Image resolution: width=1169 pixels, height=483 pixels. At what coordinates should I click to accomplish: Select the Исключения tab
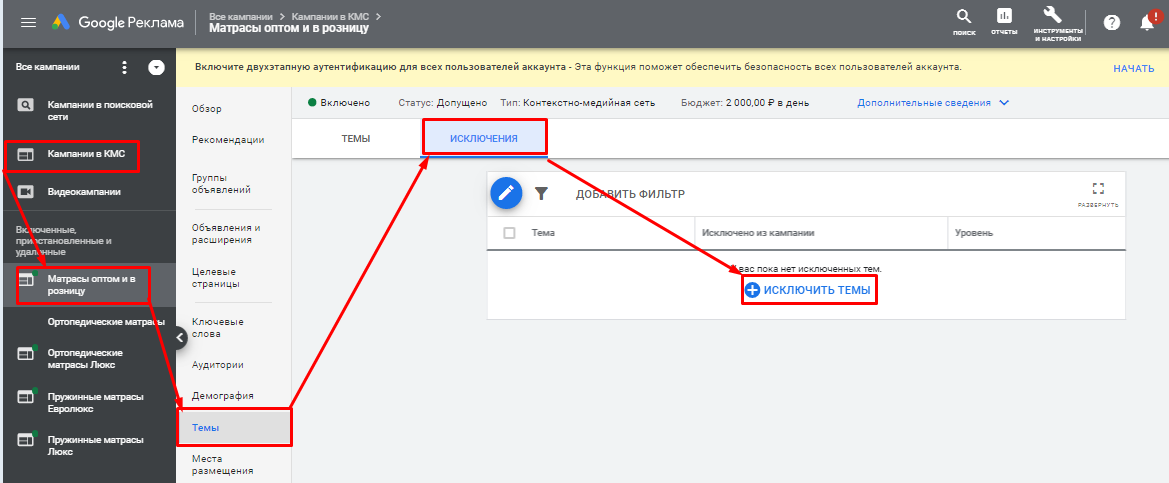(484, 138)
